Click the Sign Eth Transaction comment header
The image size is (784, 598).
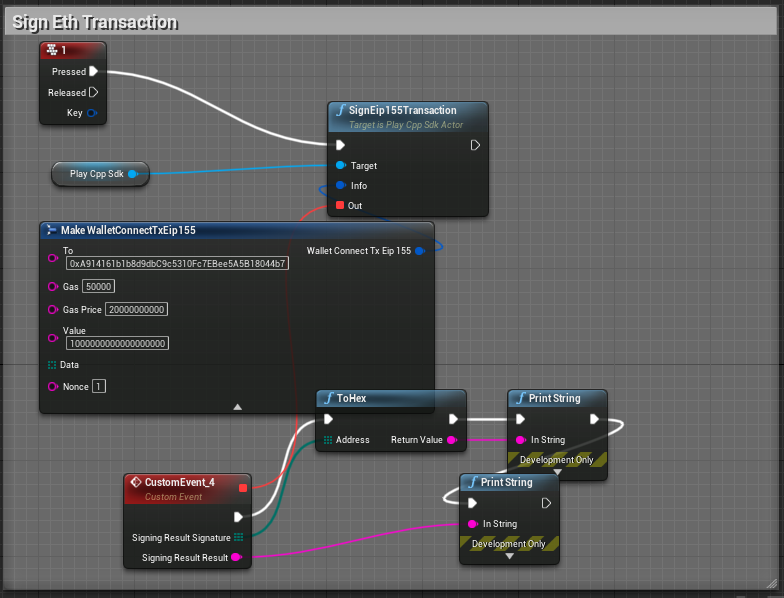[95, 22]
